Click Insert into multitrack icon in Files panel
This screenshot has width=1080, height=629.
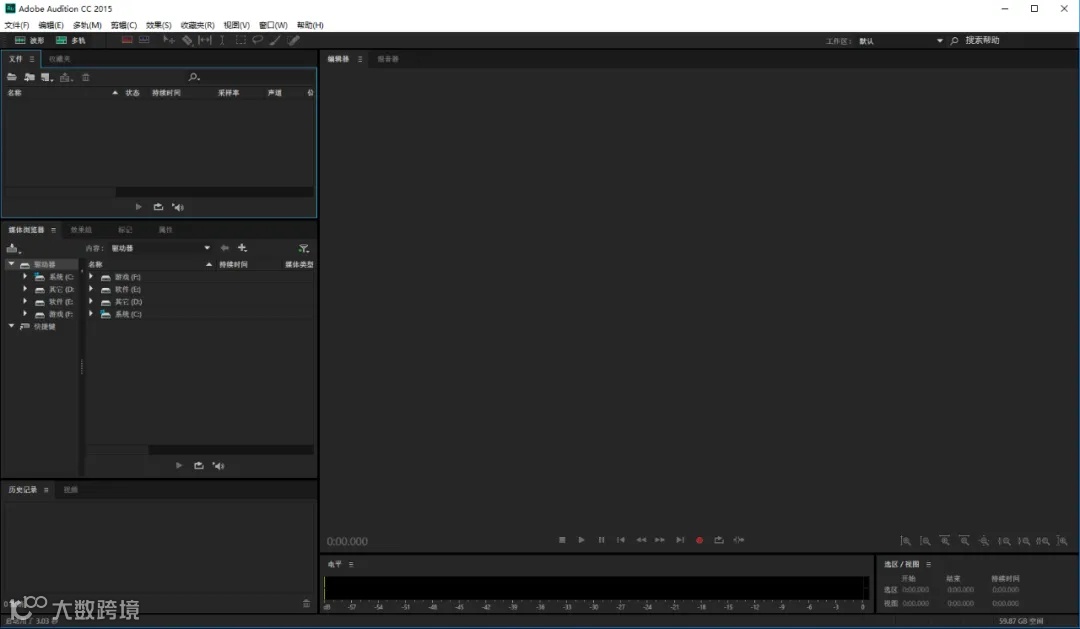pyautogui.click(x=65, y=77)
